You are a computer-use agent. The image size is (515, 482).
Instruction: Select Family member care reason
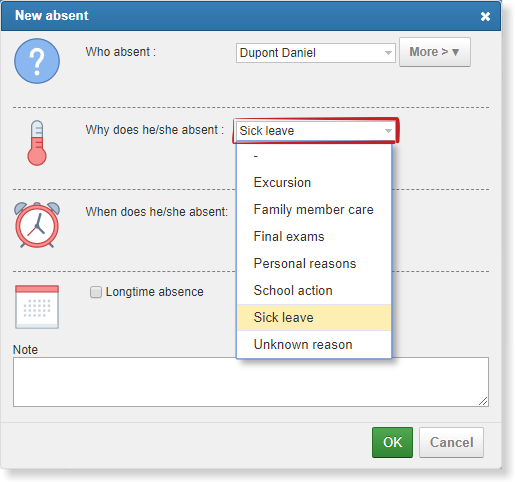click(314, 210)
